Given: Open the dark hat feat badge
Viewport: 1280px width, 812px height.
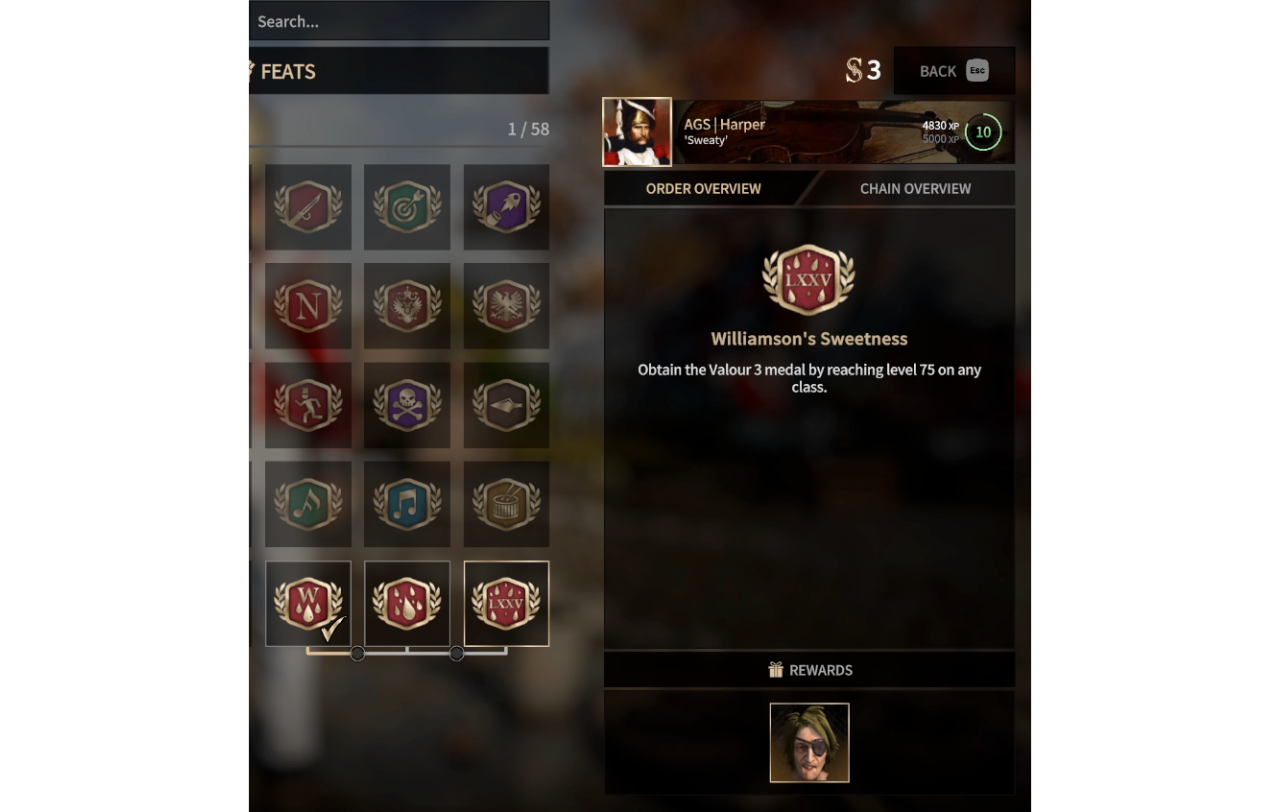Looking at the screenshot, I should click(x=506, y=405).
